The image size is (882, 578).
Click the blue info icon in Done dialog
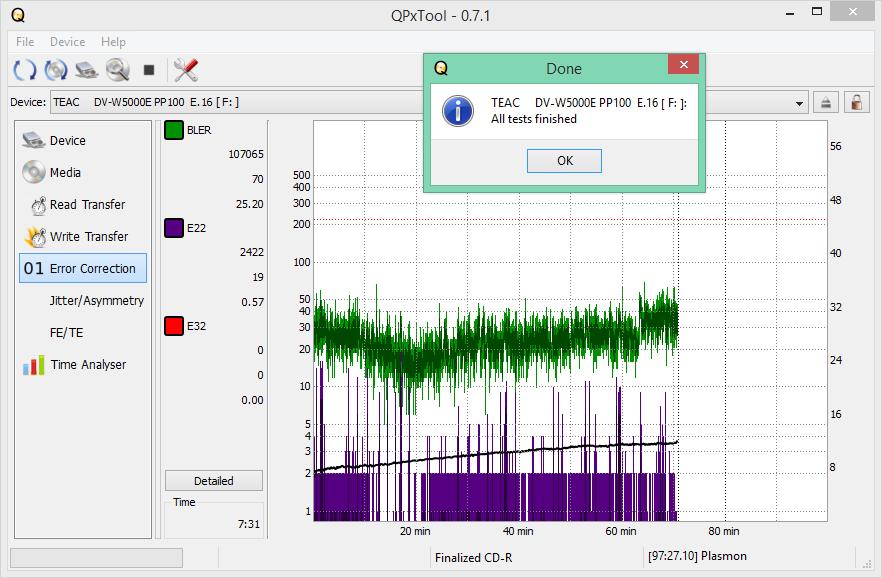(458, 111)
